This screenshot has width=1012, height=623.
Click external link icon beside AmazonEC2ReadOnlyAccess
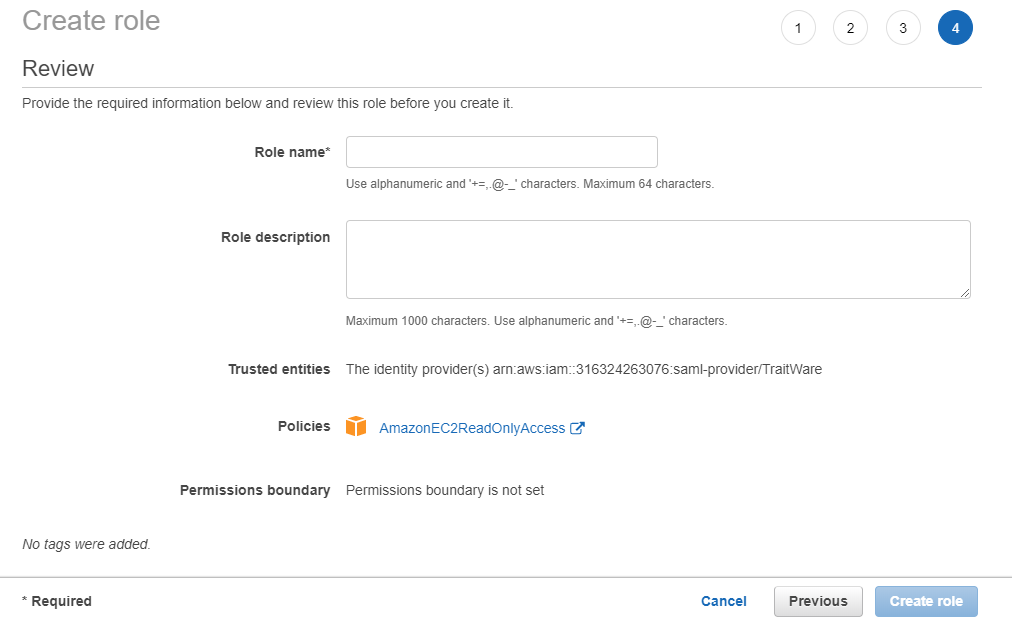[577, 427]
